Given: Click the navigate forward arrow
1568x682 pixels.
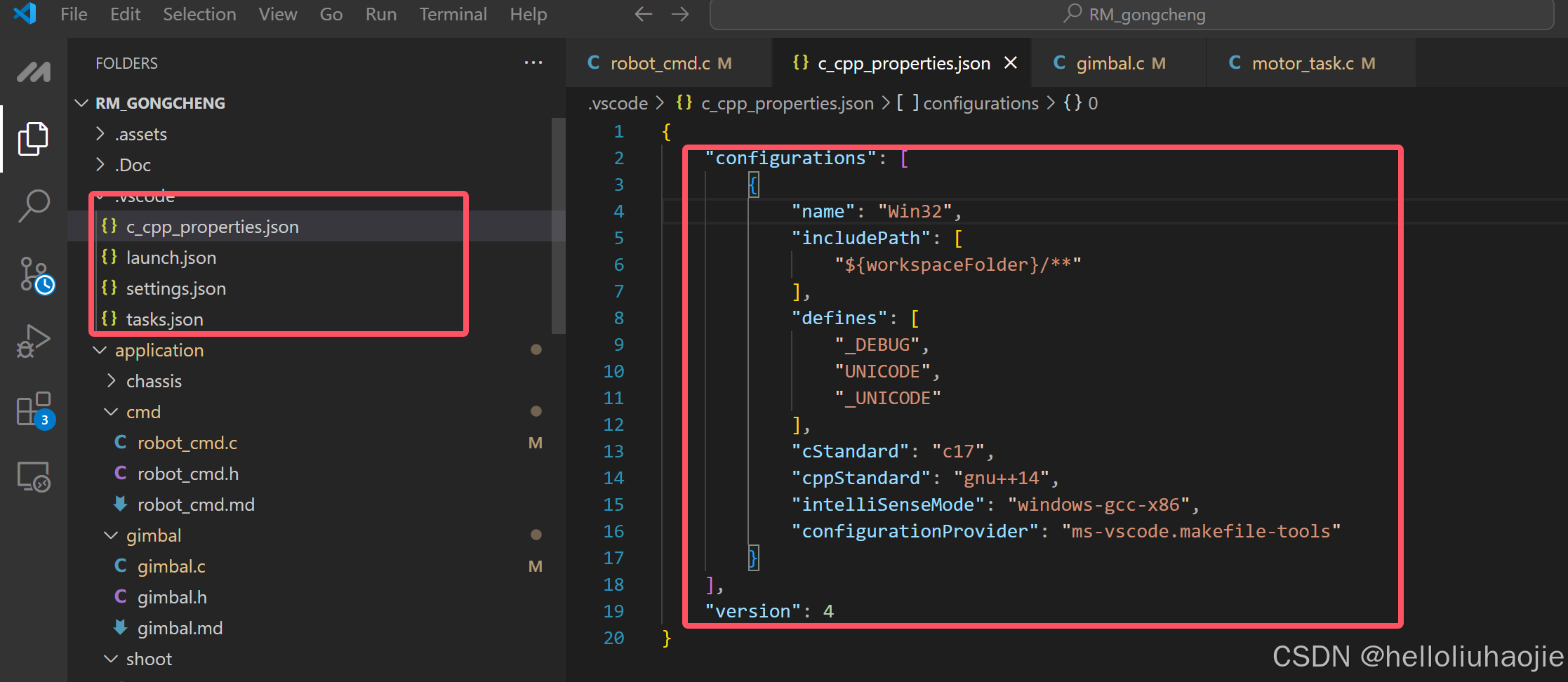Looking at the screenshot, I should tap(680, 13).
